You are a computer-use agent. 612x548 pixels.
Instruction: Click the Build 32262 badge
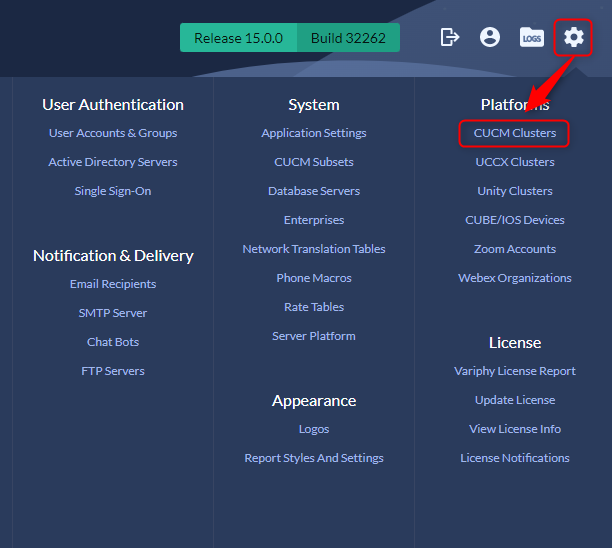pos(348,38)
